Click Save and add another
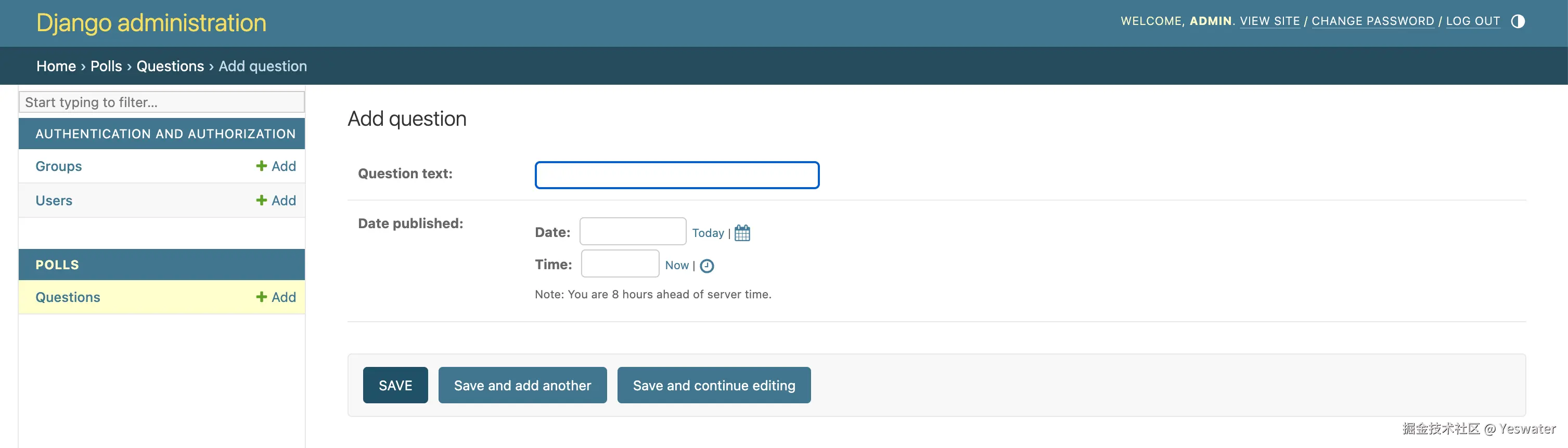This screenshot has height=448, width=1568. (x=522, y=386)
